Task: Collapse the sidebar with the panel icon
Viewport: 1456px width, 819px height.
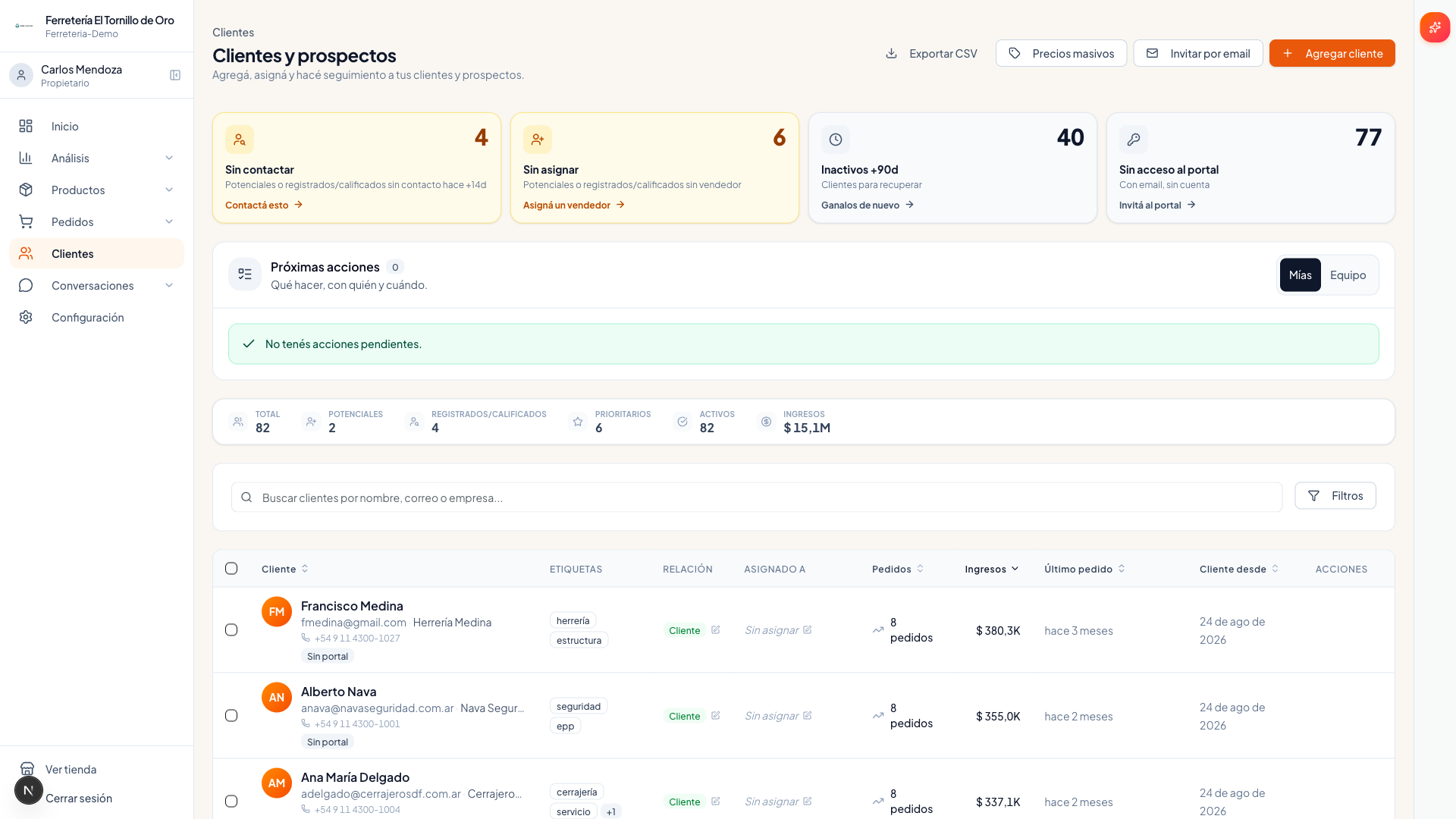Action: point(175,75)
